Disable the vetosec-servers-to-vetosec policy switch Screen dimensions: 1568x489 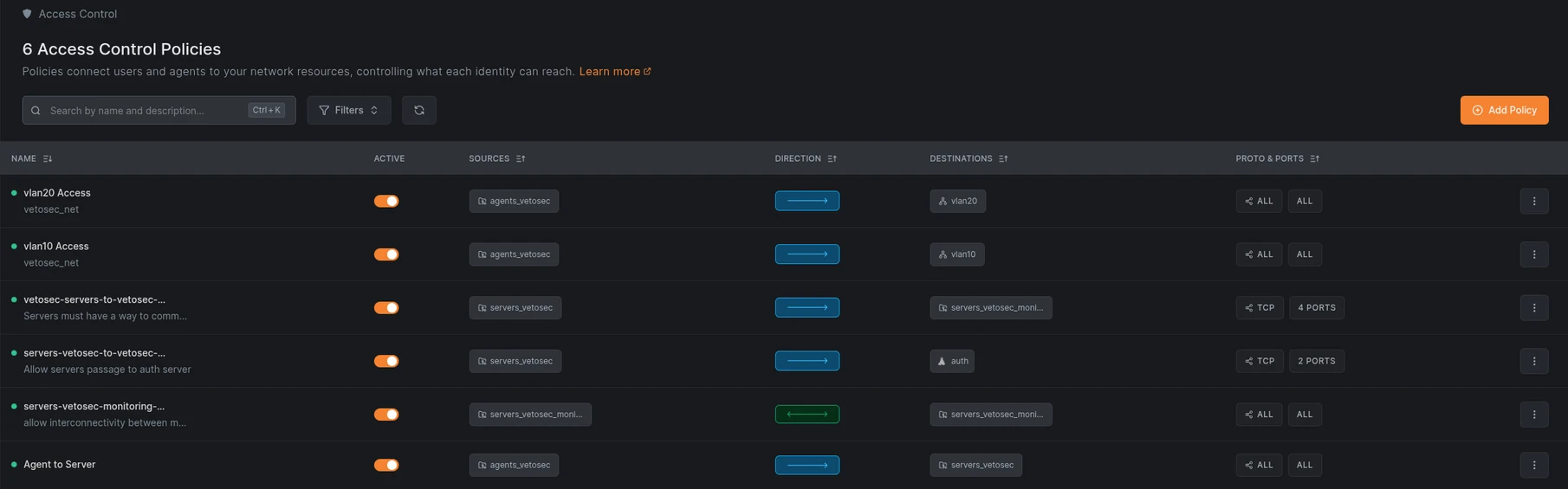(x=386, y=307)
